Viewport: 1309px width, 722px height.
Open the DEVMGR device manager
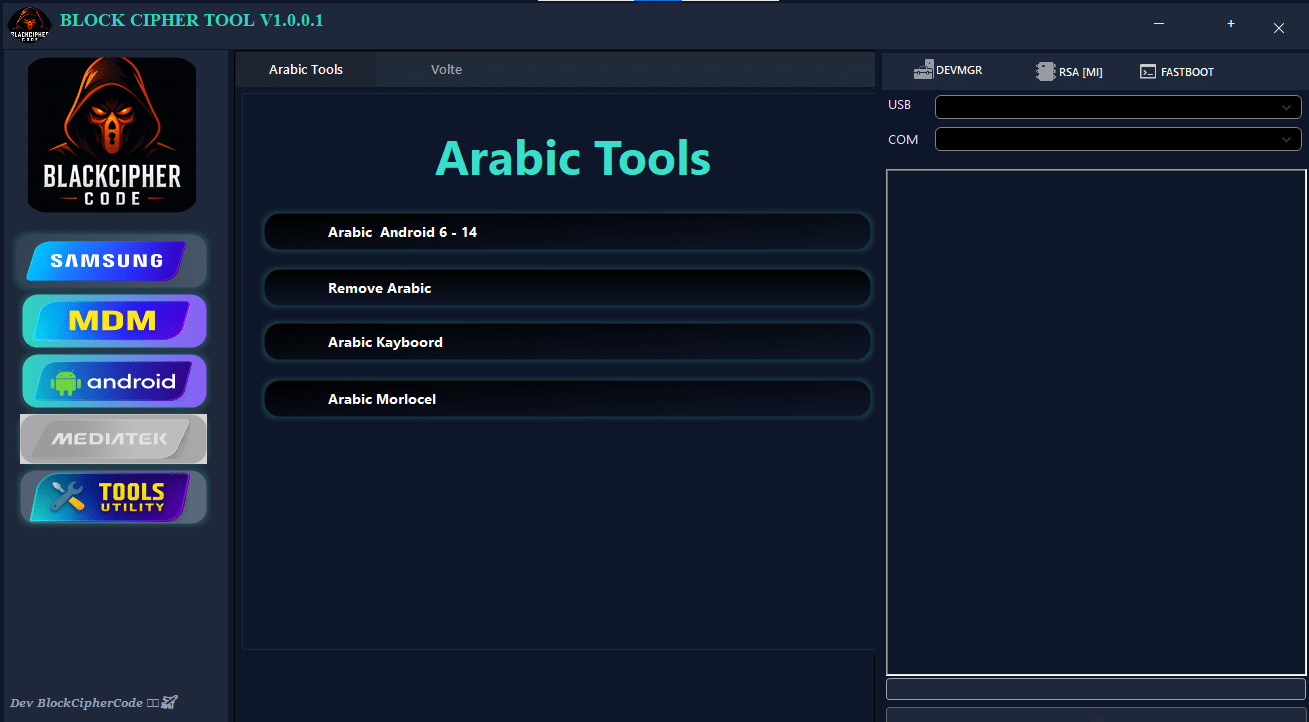[948, 71]
